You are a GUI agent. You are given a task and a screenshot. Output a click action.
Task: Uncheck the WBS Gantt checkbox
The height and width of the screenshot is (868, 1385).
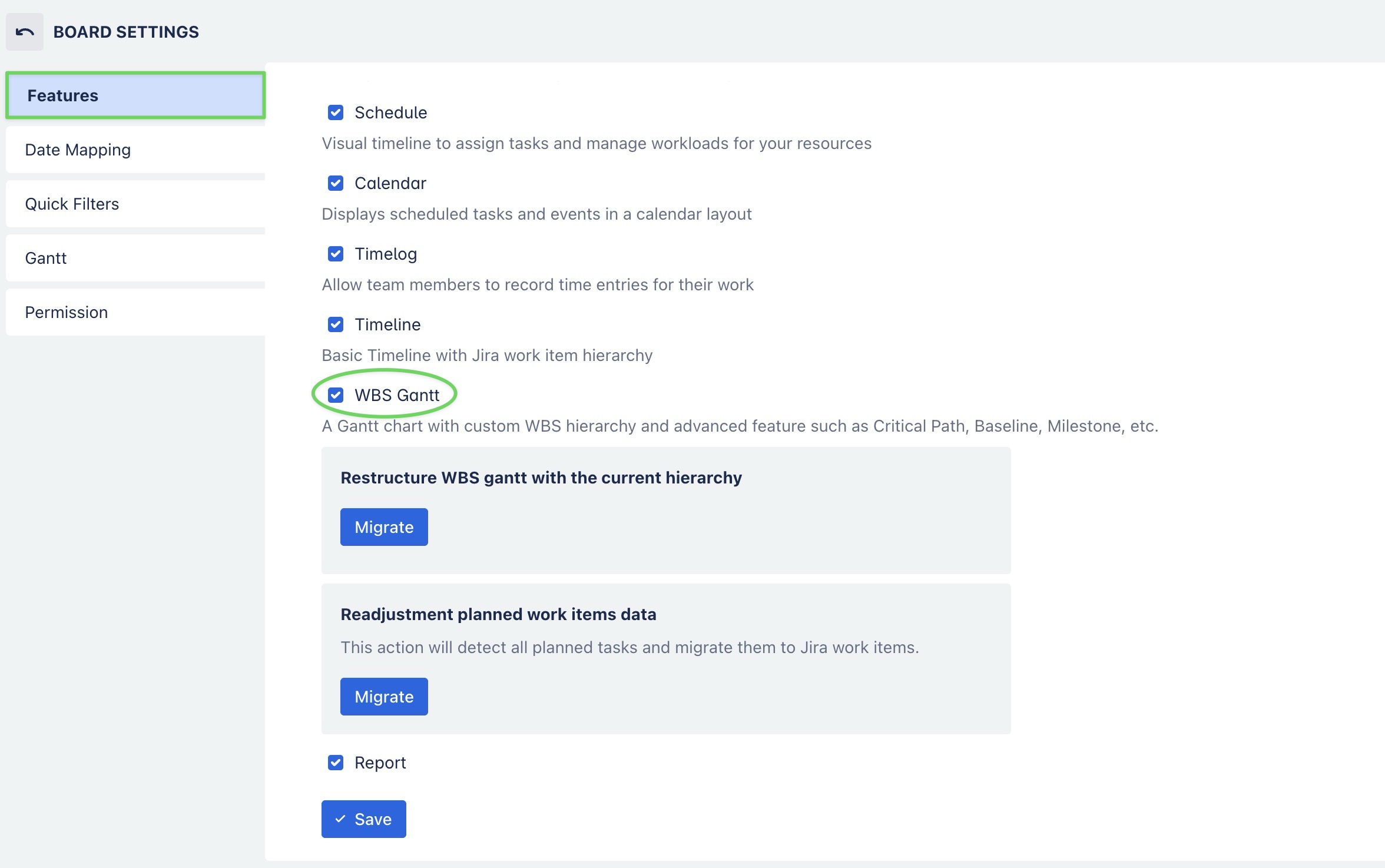[336, 395]
